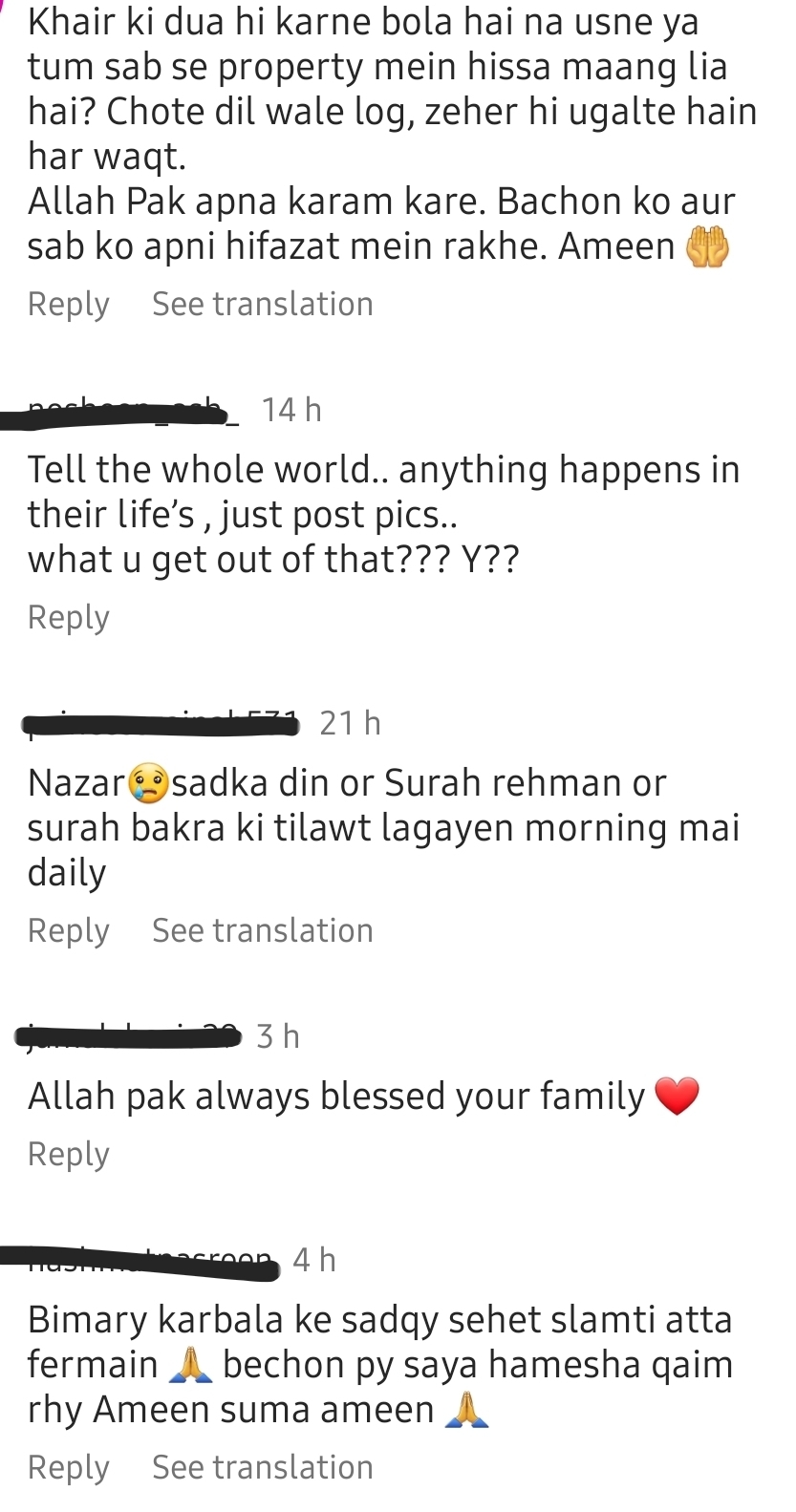796x1512 pixels.
Task: Tap the 14 h timestamp
Action: pos(291,411)
